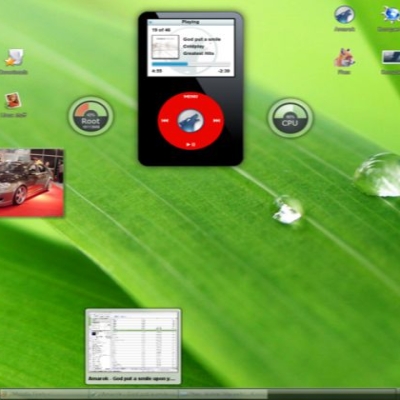
Task: Select the Amarok taskbar window entry
Action: click(x=134, y=394)
